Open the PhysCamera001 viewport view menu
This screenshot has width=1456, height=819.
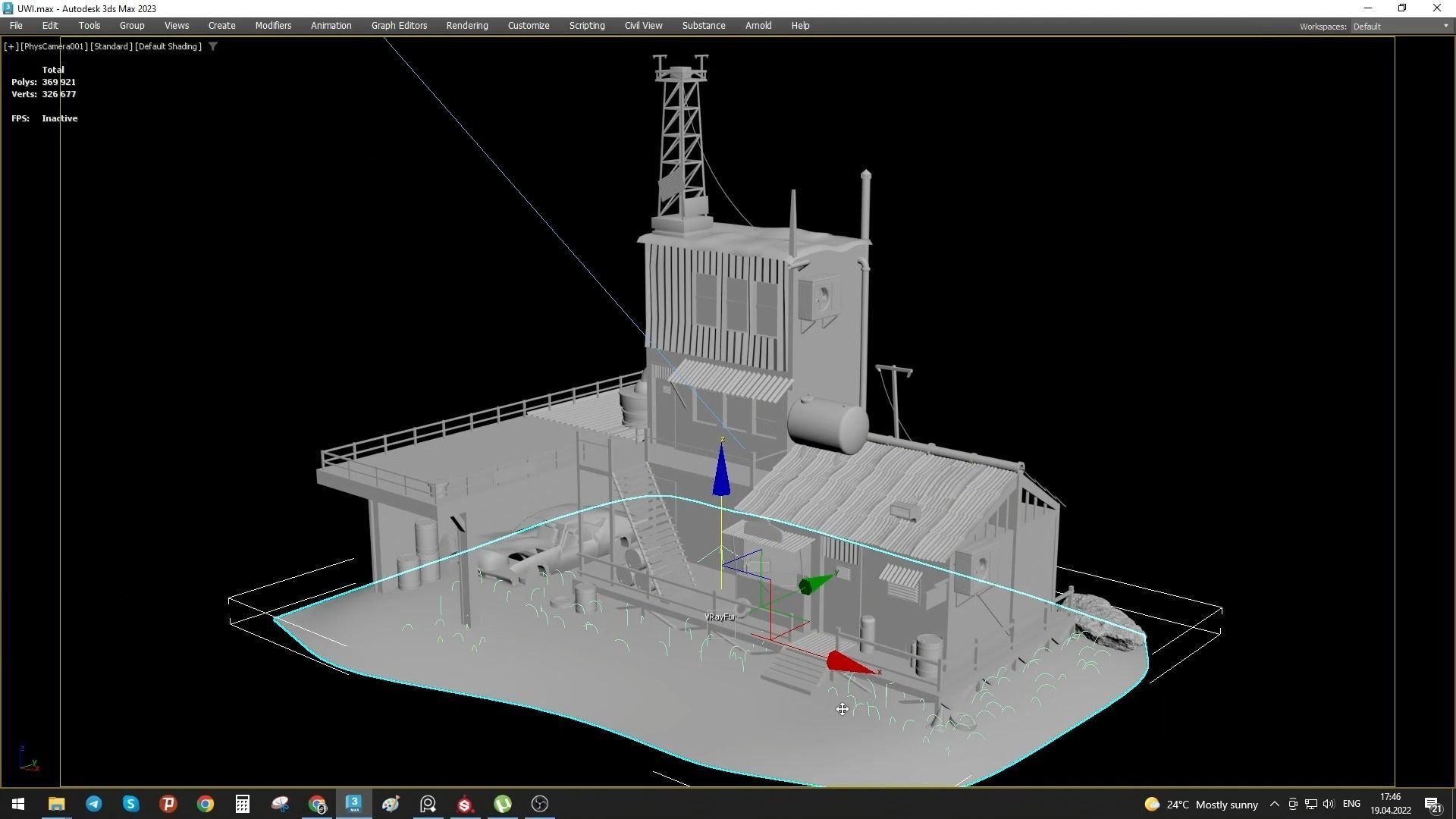[x=55, y=46]
